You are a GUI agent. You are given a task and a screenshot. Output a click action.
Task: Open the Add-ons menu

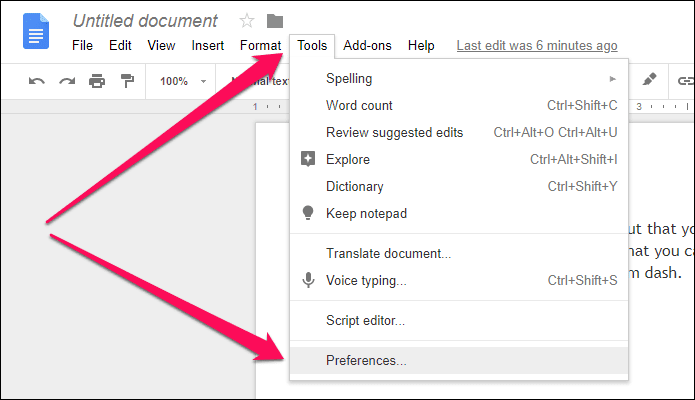[367, 45]
